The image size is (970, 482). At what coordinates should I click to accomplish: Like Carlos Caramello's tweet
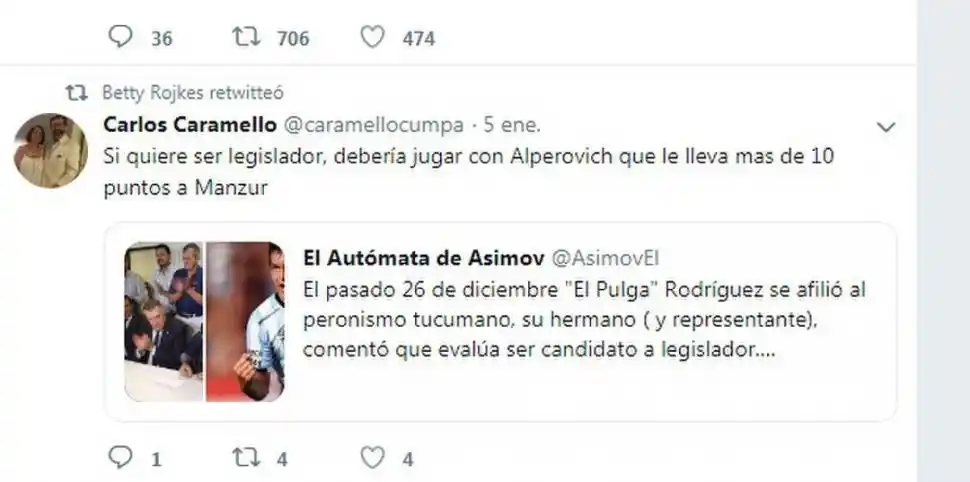pos(372,458)
